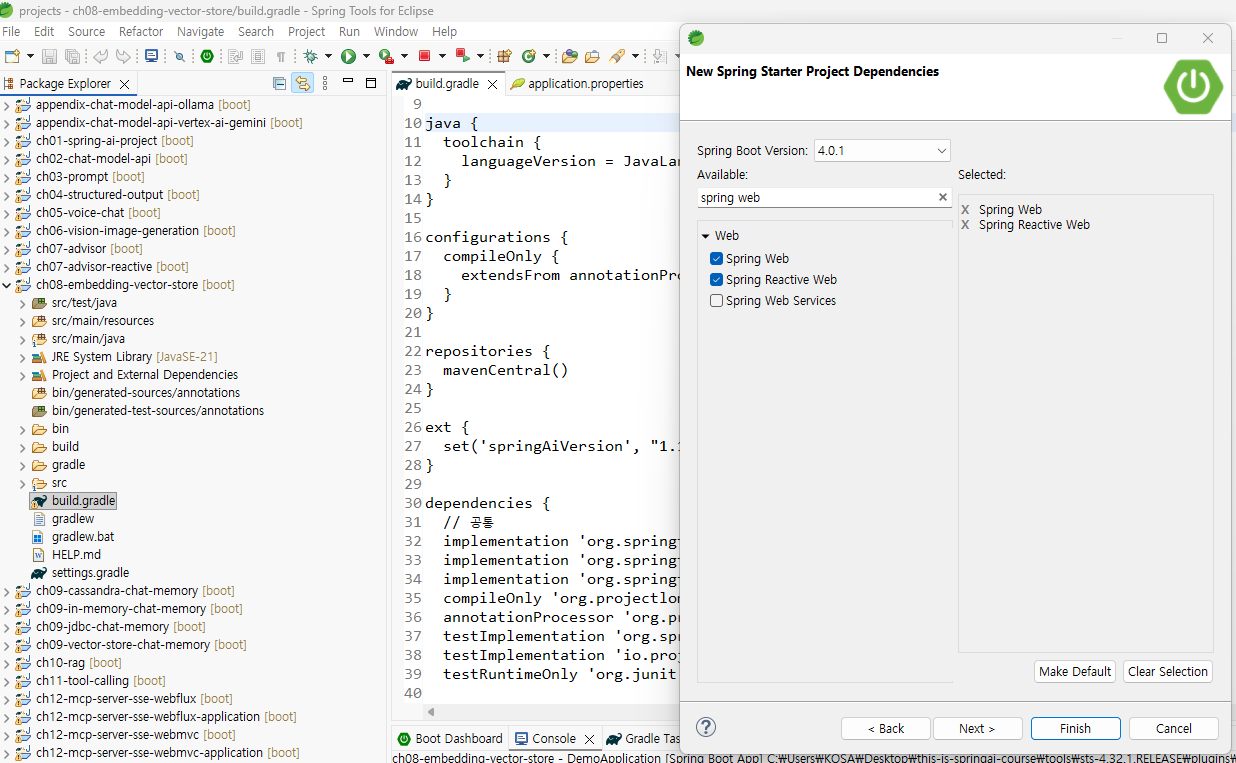1236x763 pixels.
Task: Select the gradlew.bat file
Action: [x=83, y=537]
